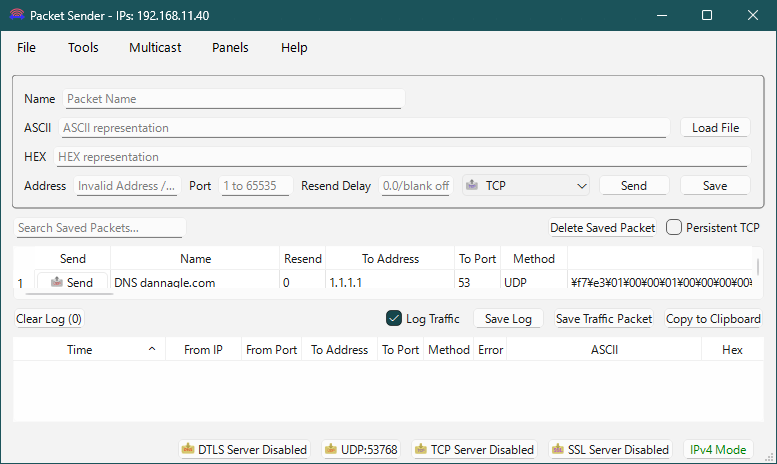Toggle the IPv4 Mode button

(716, 450)
